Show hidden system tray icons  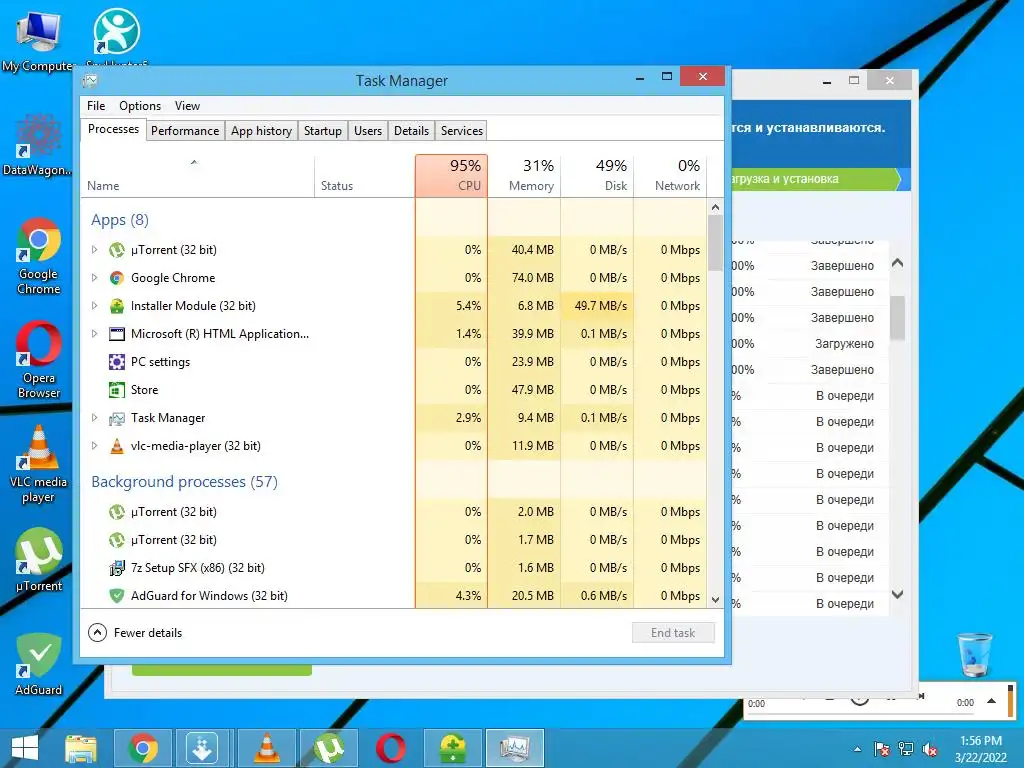(x=857, y=750)
